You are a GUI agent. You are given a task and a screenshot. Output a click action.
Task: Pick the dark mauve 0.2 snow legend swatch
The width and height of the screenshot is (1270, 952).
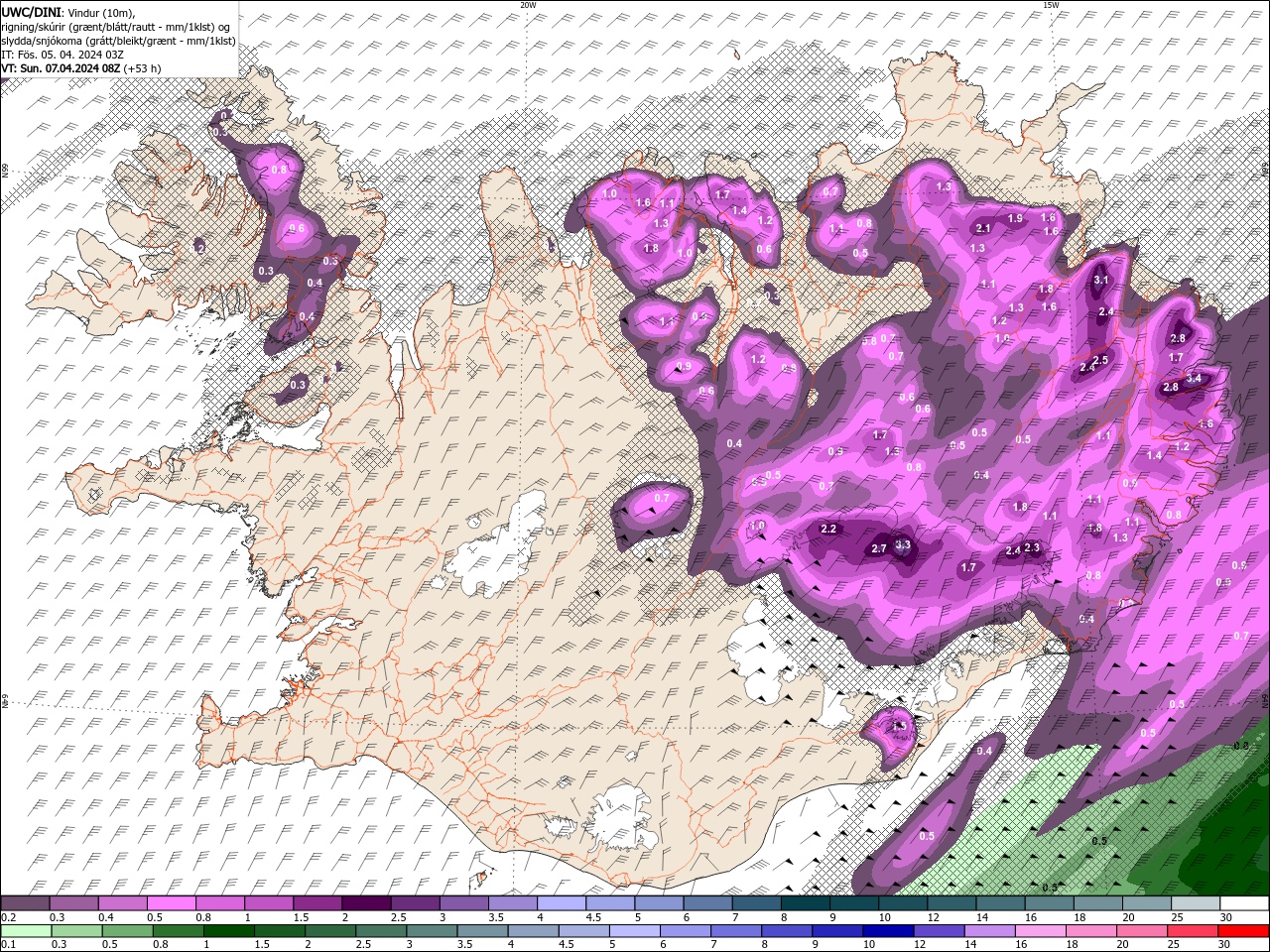27,903
